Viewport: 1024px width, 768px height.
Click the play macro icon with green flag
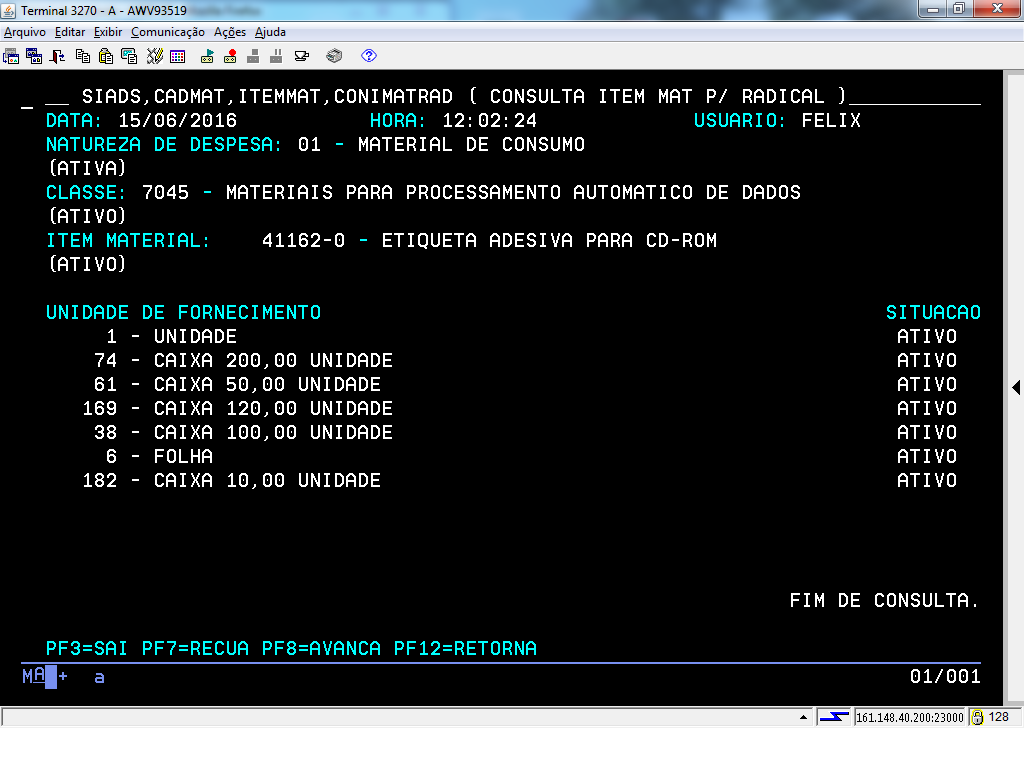pyautogui.click(x=207, y=56)
